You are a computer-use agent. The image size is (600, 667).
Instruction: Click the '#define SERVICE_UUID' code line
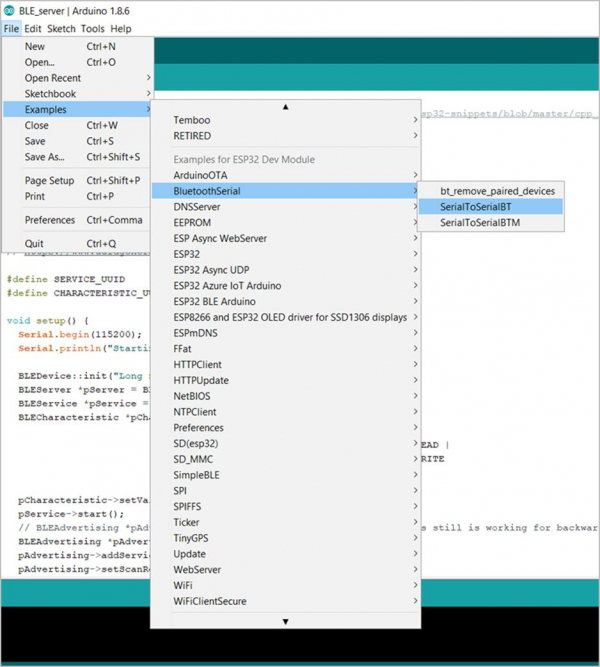66,279
